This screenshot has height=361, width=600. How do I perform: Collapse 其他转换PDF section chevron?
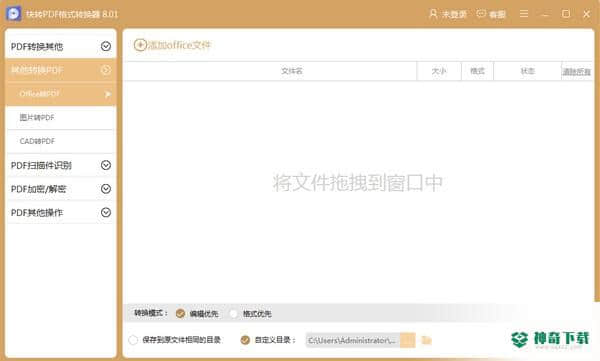(106, 70)
